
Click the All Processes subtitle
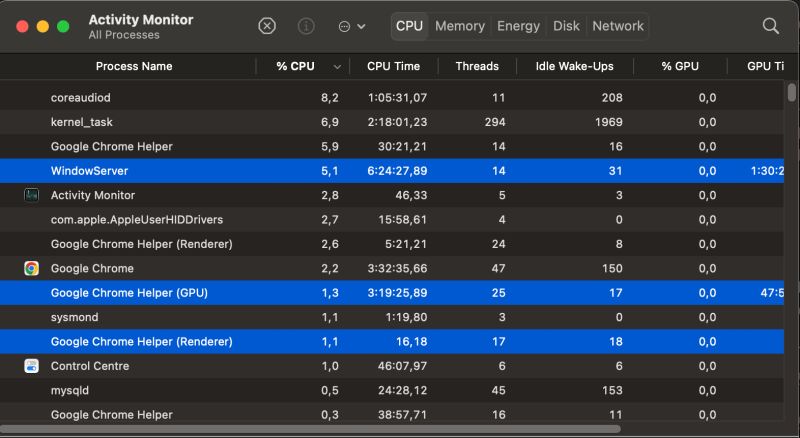(124, 35)
